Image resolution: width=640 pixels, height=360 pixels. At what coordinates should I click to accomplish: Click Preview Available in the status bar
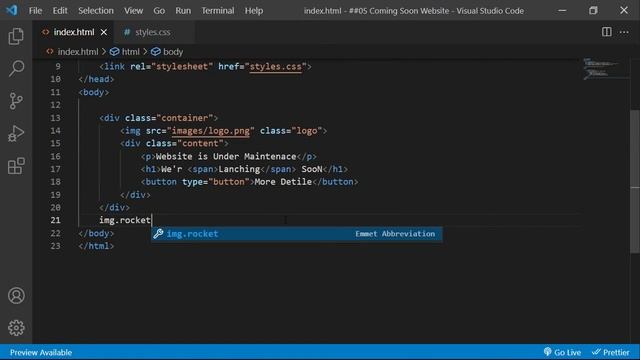pos(41,352)
